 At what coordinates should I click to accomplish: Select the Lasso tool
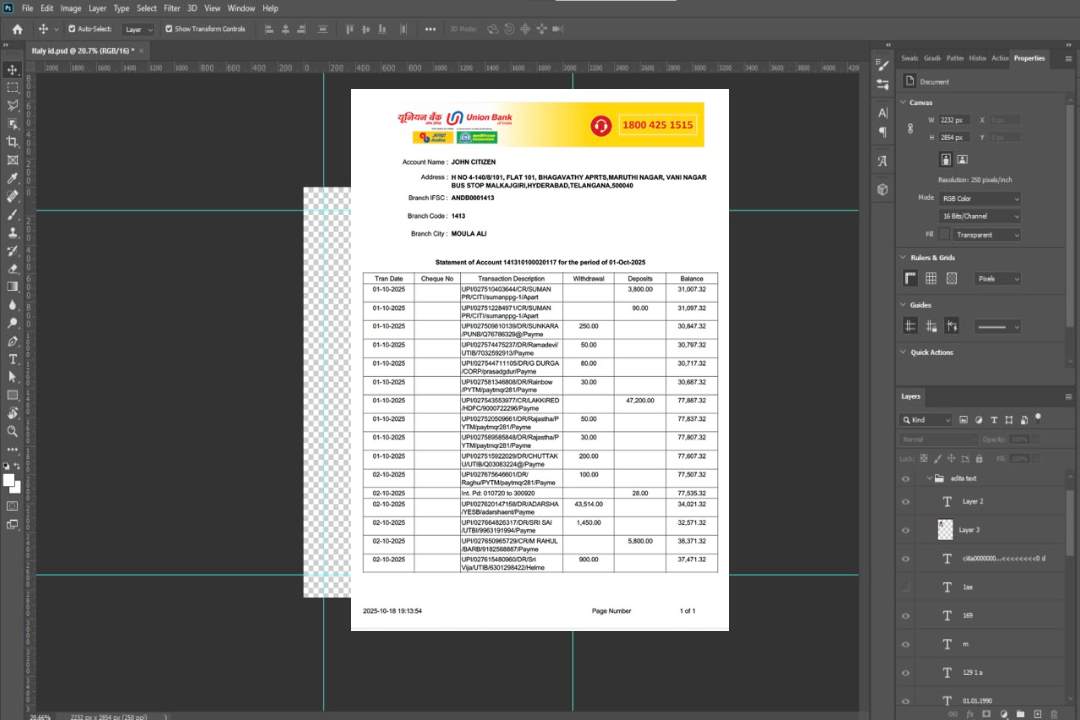coord(12,105)
